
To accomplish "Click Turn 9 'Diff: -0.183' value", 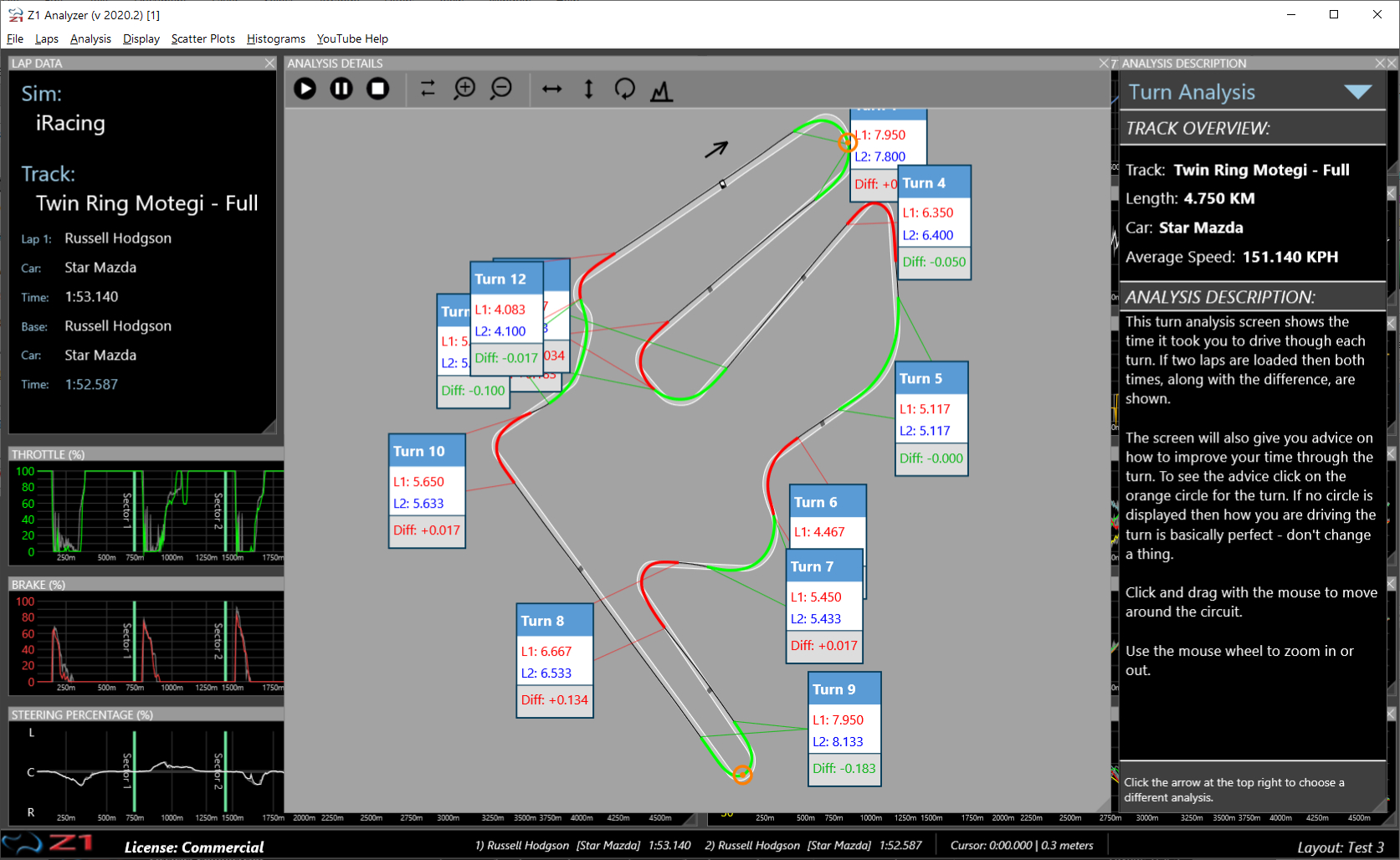I will click(844, 769).
